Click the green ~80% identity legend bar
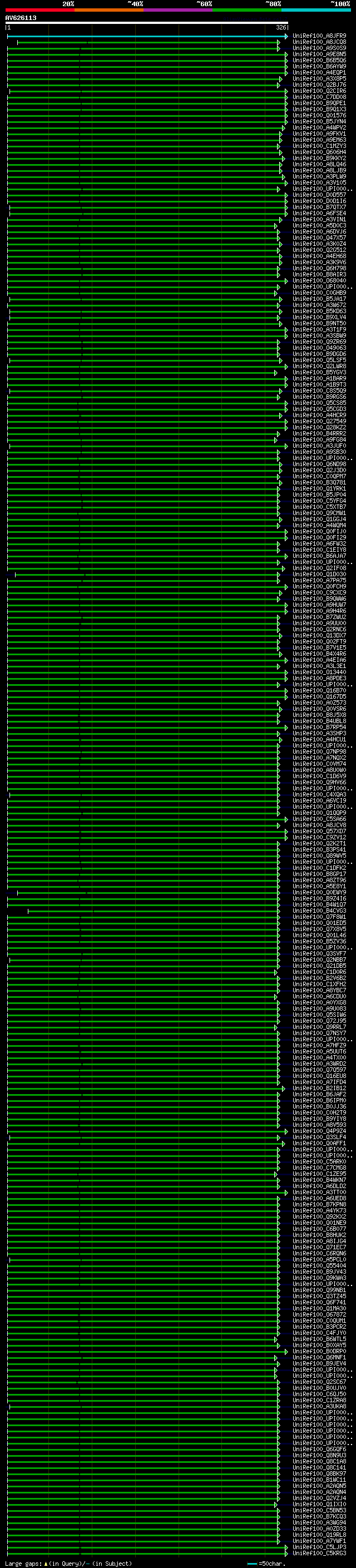This screenshot has width=356, height=1568. [x=247, y=10]
